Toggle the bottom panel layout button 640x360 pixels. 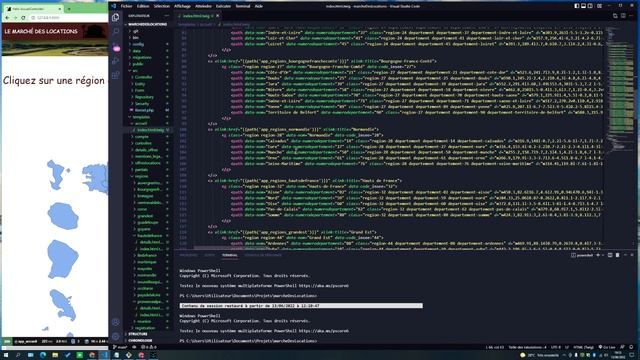[x=584, y=6]
